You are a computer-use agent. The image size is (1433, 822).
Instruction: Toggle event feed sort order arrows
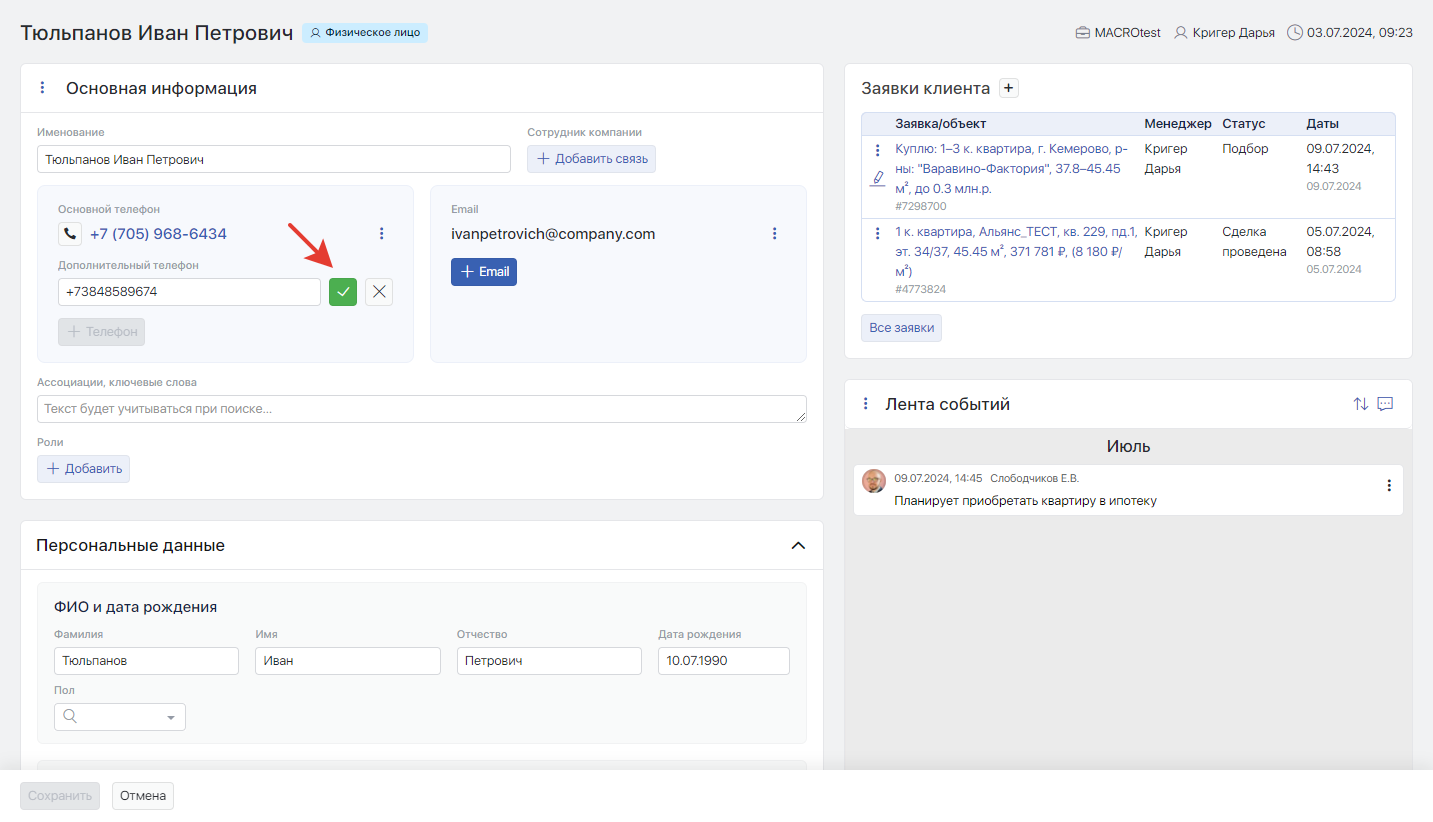[1360, 404]
